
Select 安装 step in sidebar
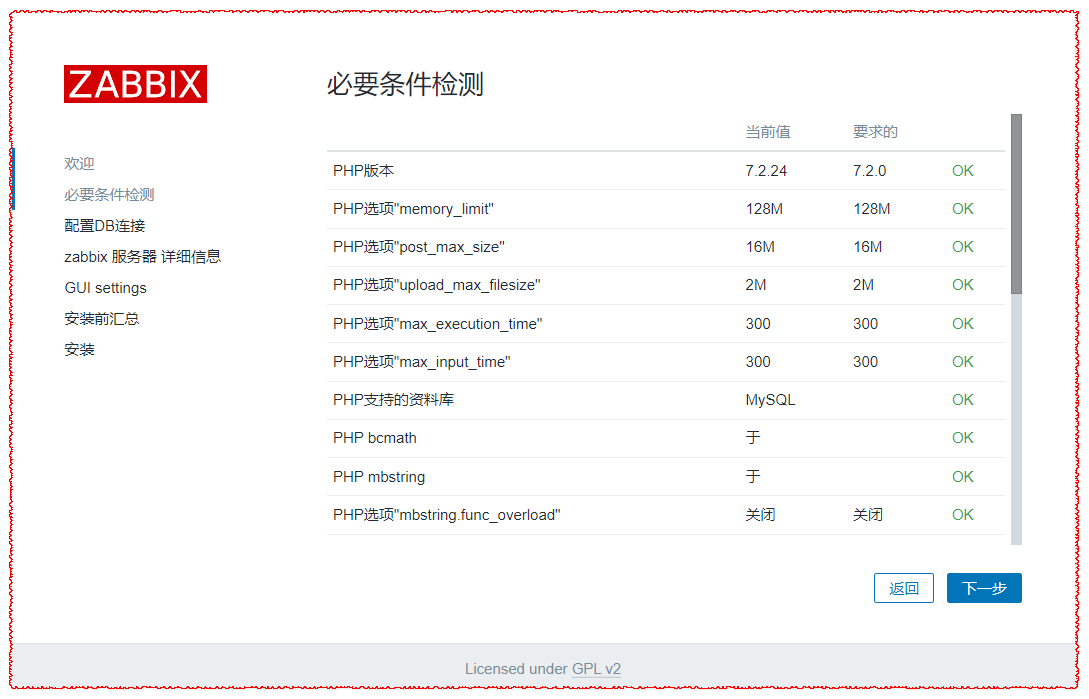point(79,350)
